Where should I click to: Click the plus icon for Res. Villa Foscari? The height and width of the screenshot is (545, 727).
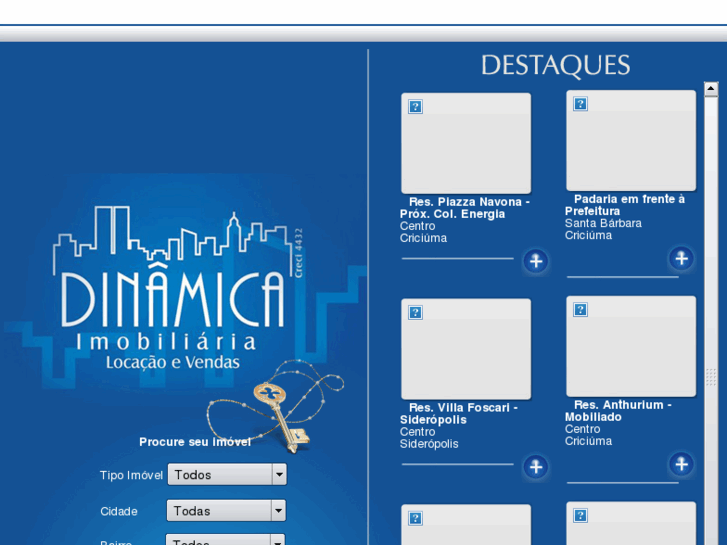pyautogui.click(x=536, y=467)
